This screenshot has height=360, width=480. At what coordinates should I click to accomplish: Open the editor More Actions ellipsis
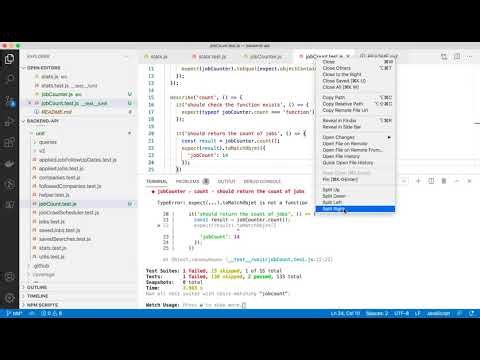coord(470,57)
